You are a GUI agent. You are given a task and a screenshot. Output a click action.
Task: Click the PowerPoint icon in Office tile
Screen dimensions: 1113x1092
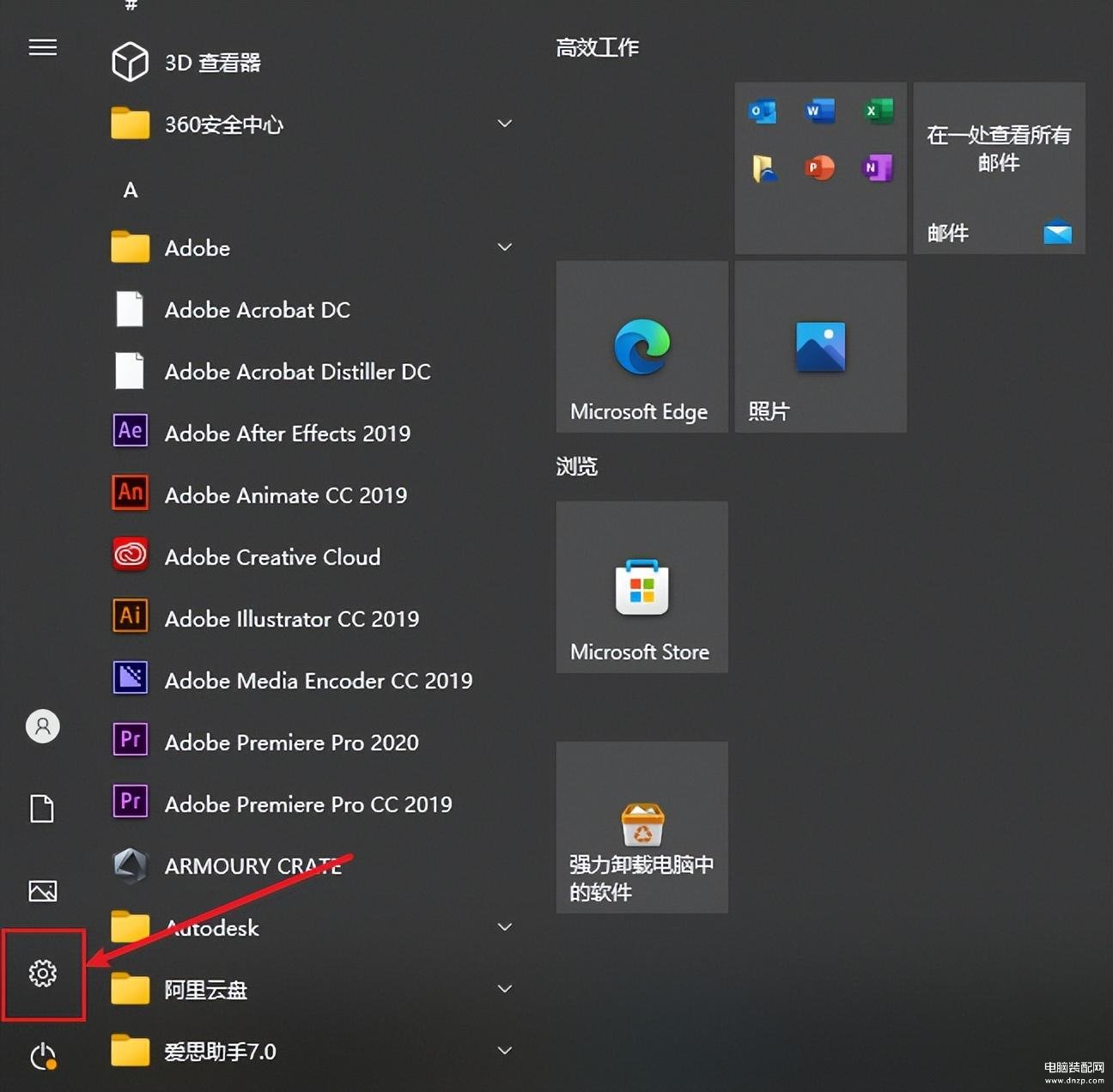click(820, 167)
